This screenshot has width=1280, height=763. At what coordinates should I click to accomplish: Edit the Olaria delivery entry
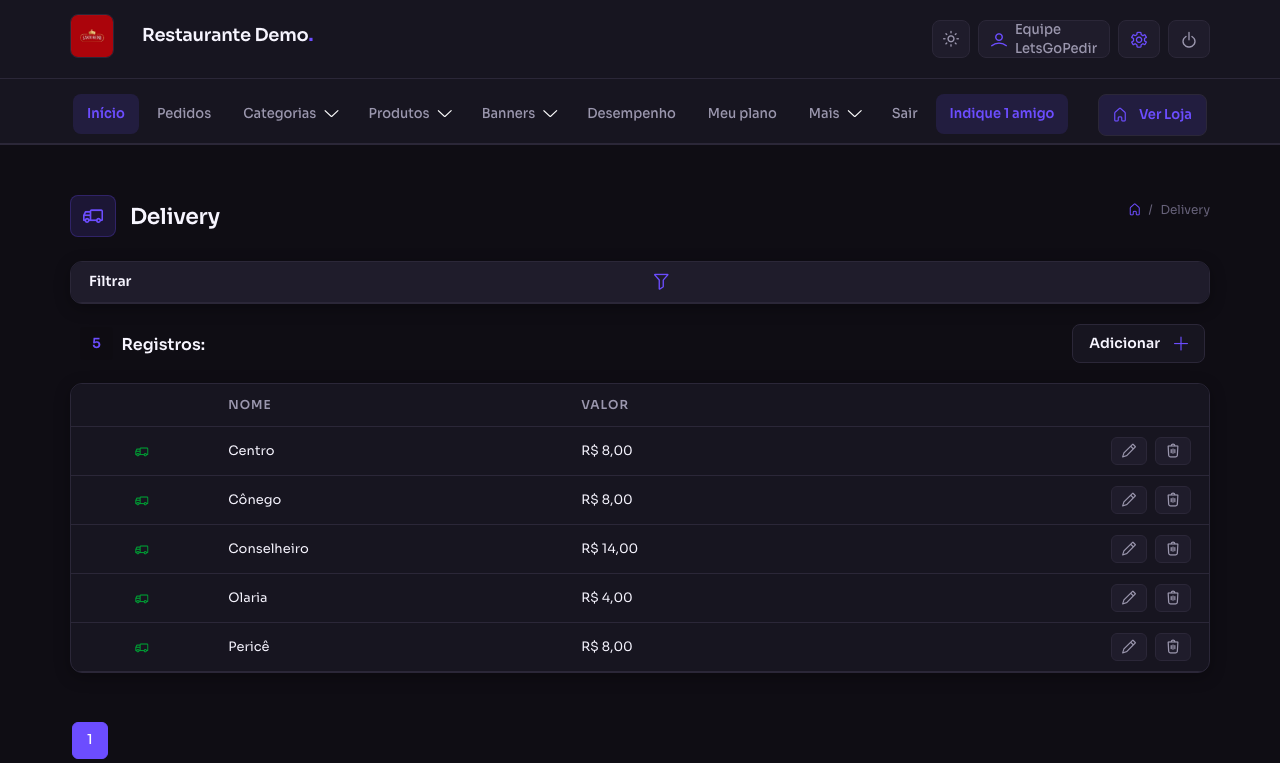[1129, 598]
